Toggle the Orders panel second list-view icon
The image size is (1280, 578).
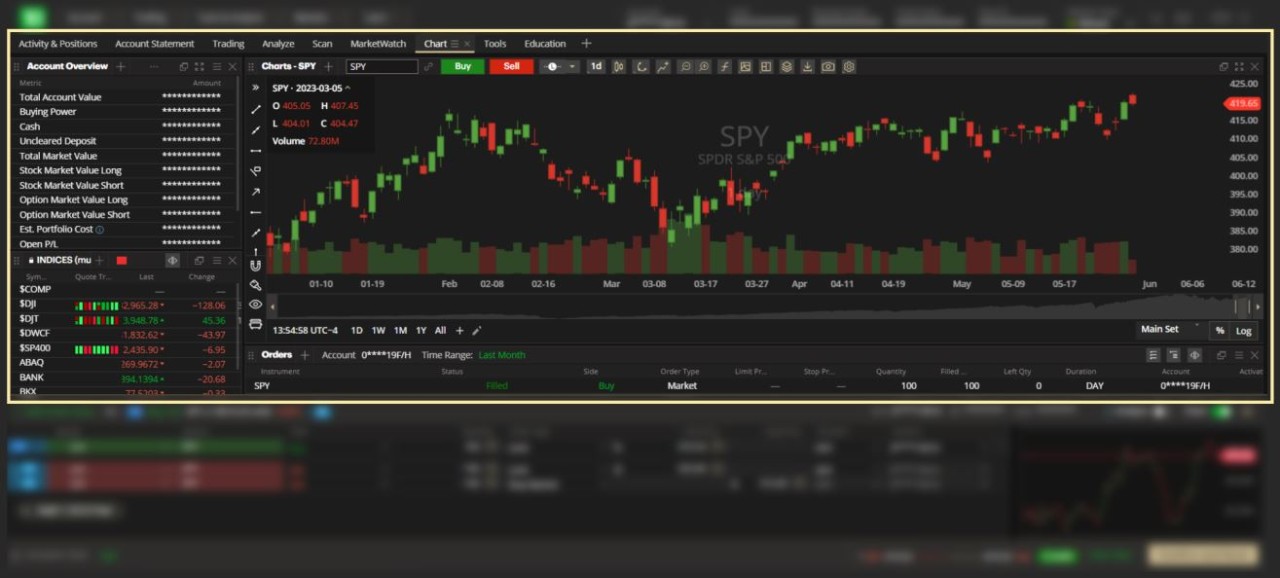1173,355
